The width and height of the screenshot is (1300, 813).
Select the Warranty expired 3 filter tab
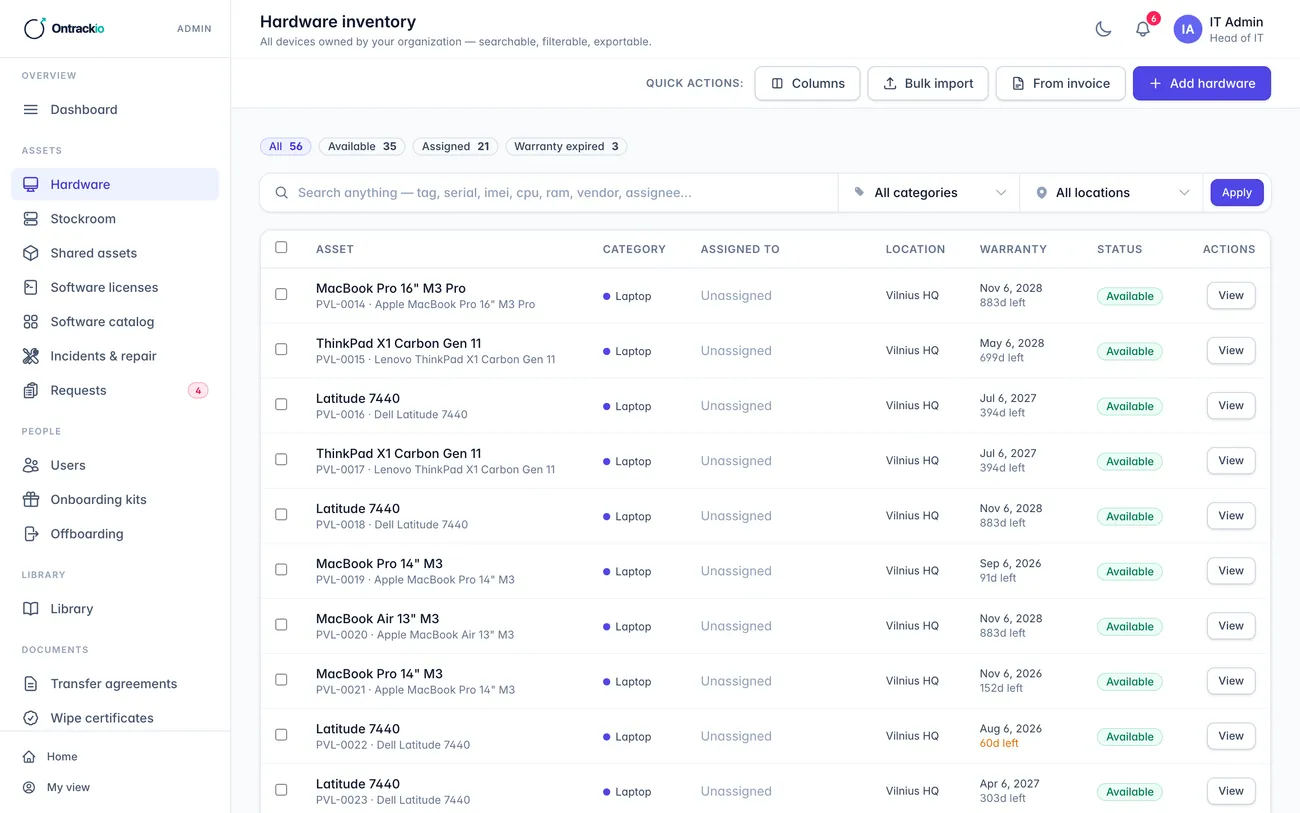pyautogui.click(x=566, y=146)
